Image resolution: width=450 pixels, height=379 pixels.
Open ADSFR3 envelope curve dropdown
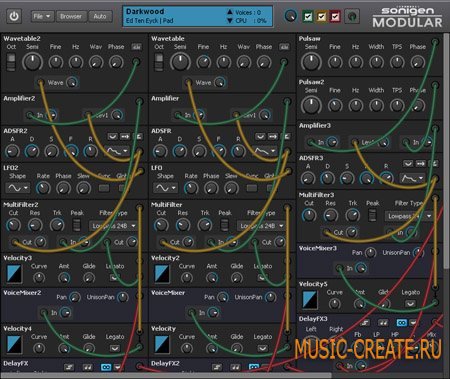pyautogui.click(x=413, y=178)
